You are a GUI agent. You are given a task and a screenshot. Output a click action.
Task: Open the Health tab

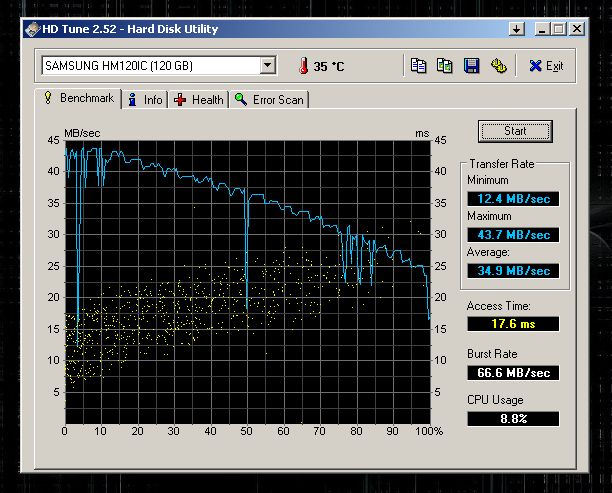coord(199,99)
